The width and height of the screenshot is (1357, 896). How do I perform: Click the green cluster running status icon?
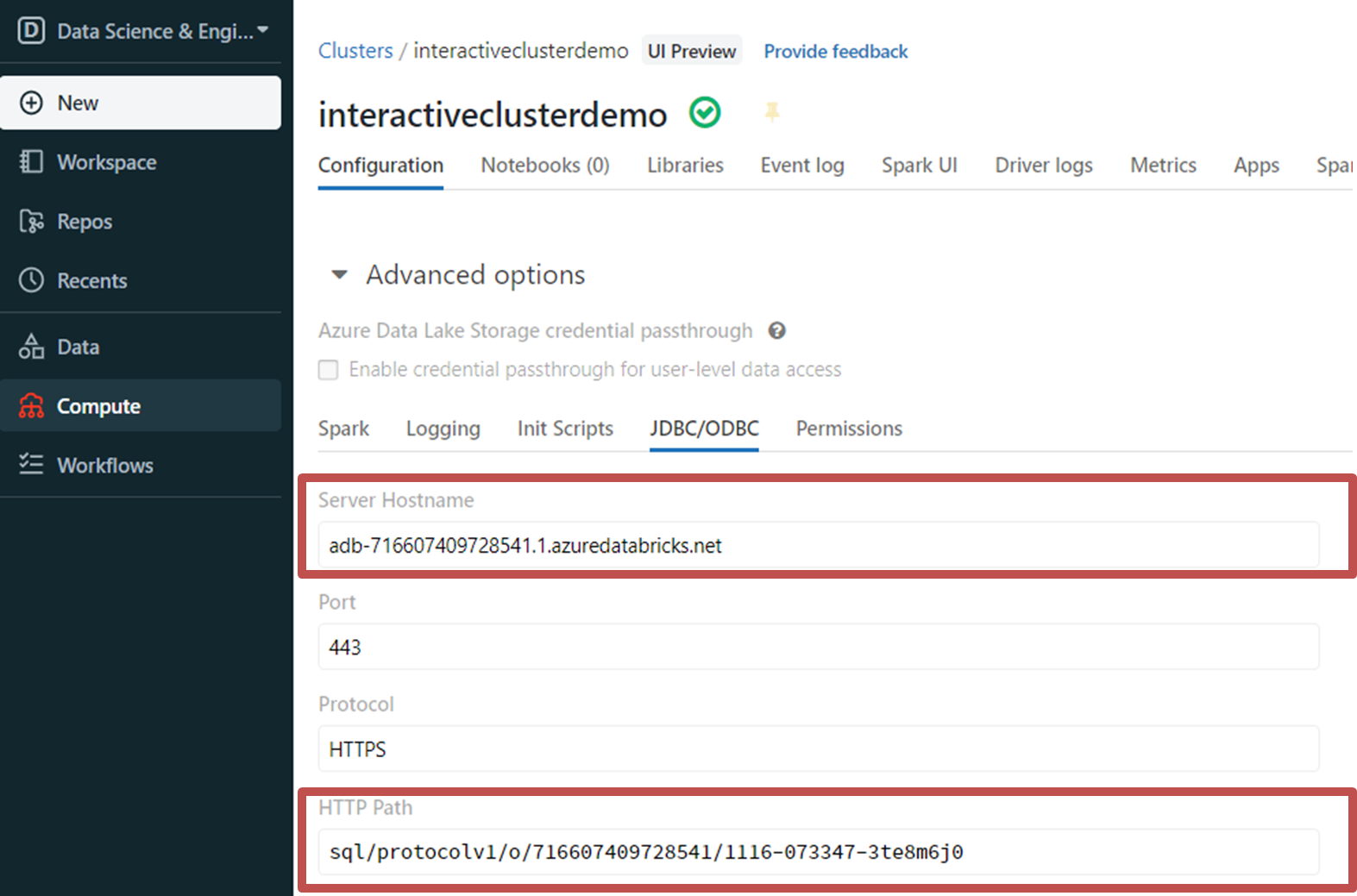point(705,112)
